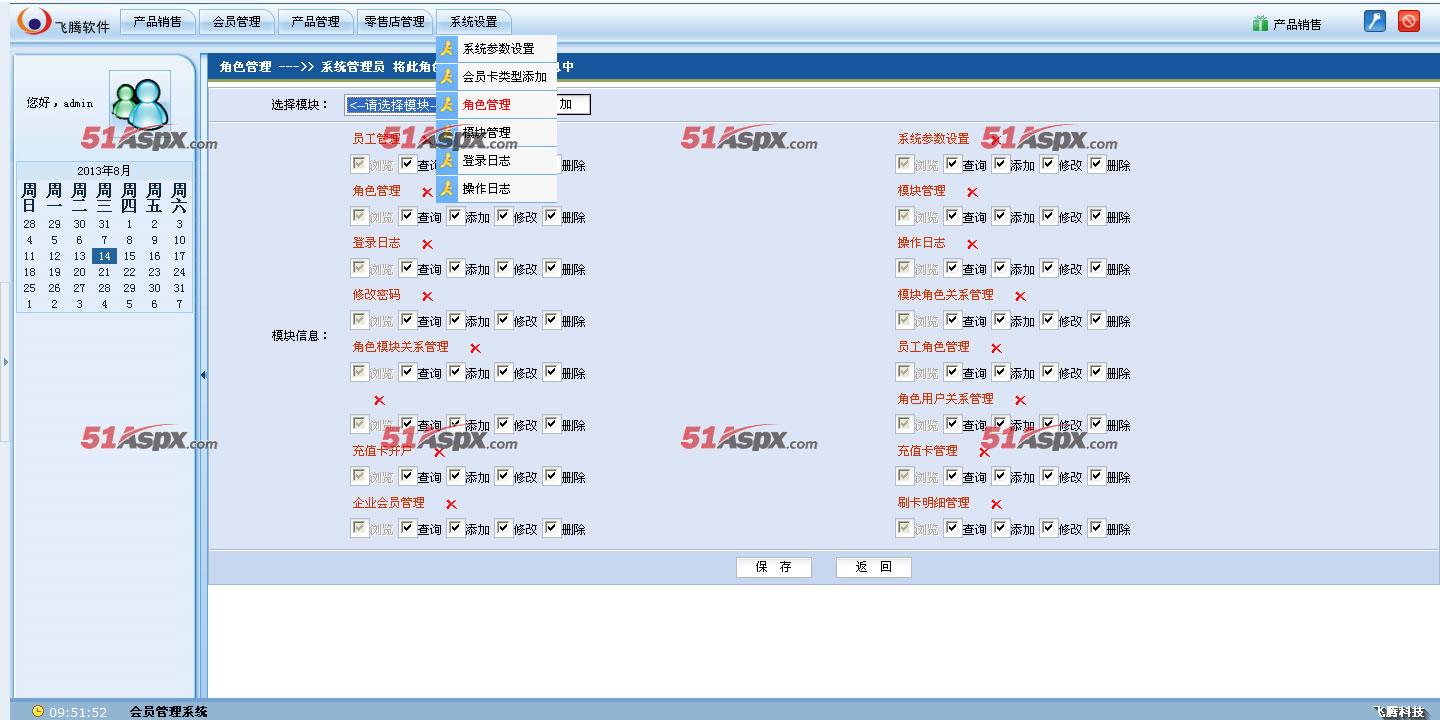Viewport: 1440px width, 720px height.
Task: Remove 刷卡明细管理 module via its red X
Action: pos(996,504)
